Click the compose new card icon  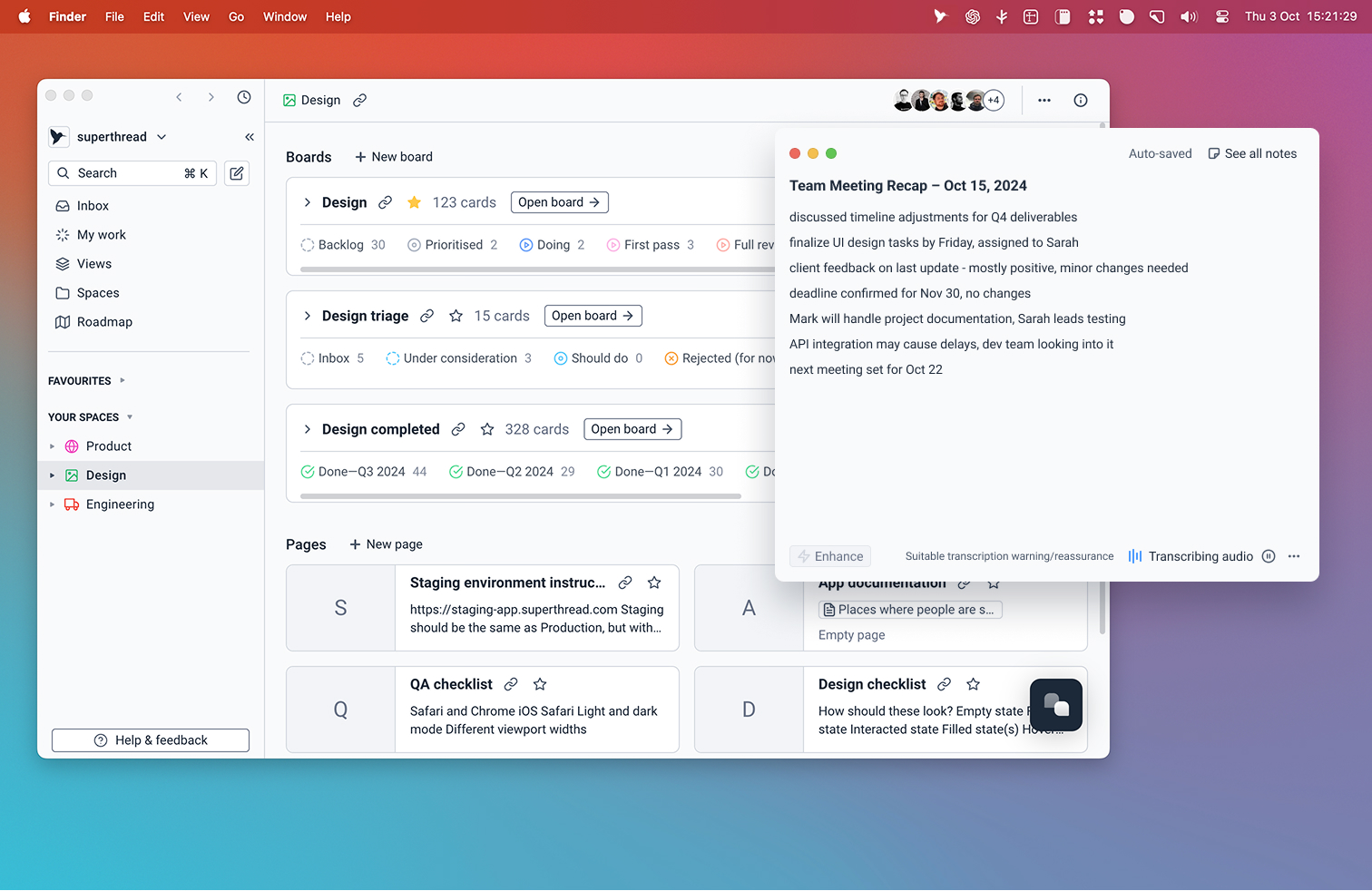(x=237, y=173)
